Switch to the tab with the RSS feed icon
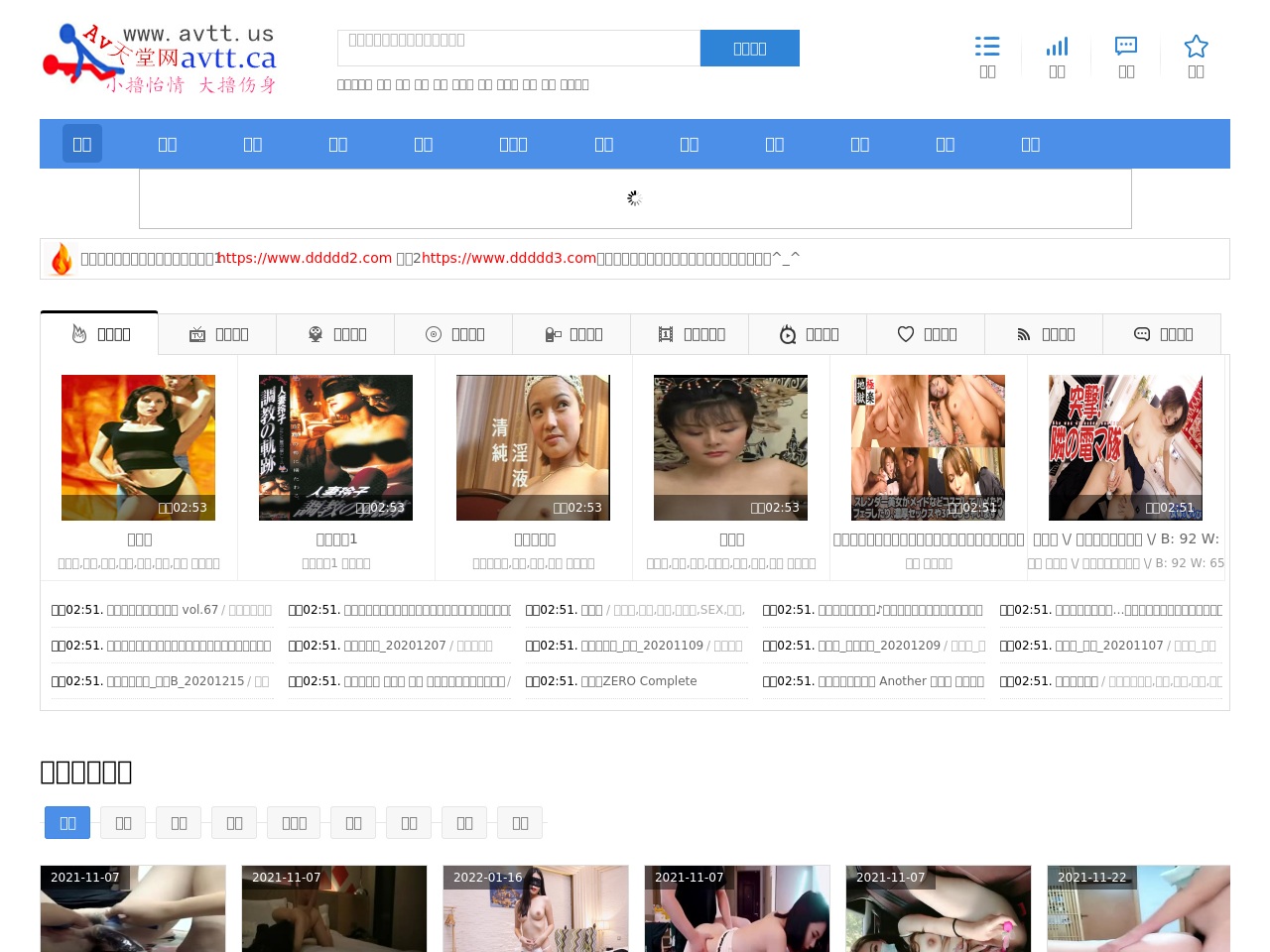 (1044, 334)
